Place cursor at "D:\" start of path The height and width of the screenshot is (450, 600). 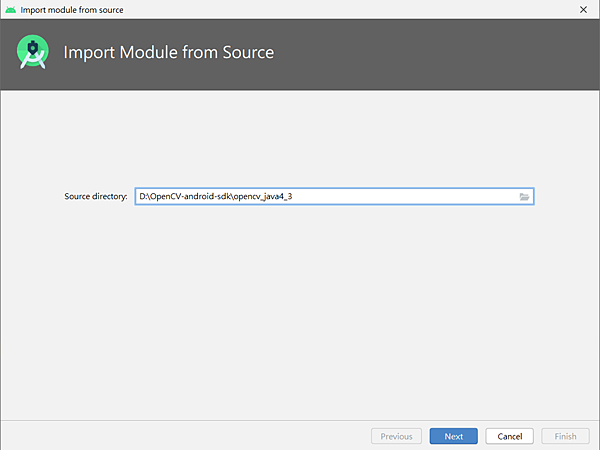(x=145, y=197)
